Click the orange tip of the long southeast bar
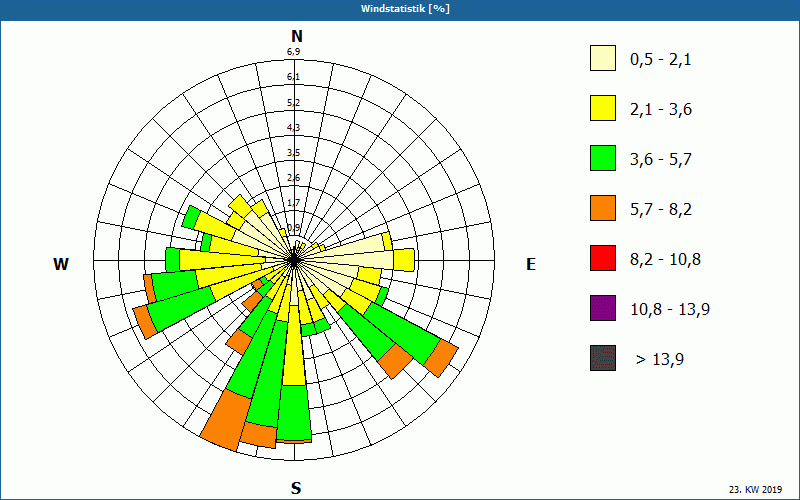 [441, 358]
